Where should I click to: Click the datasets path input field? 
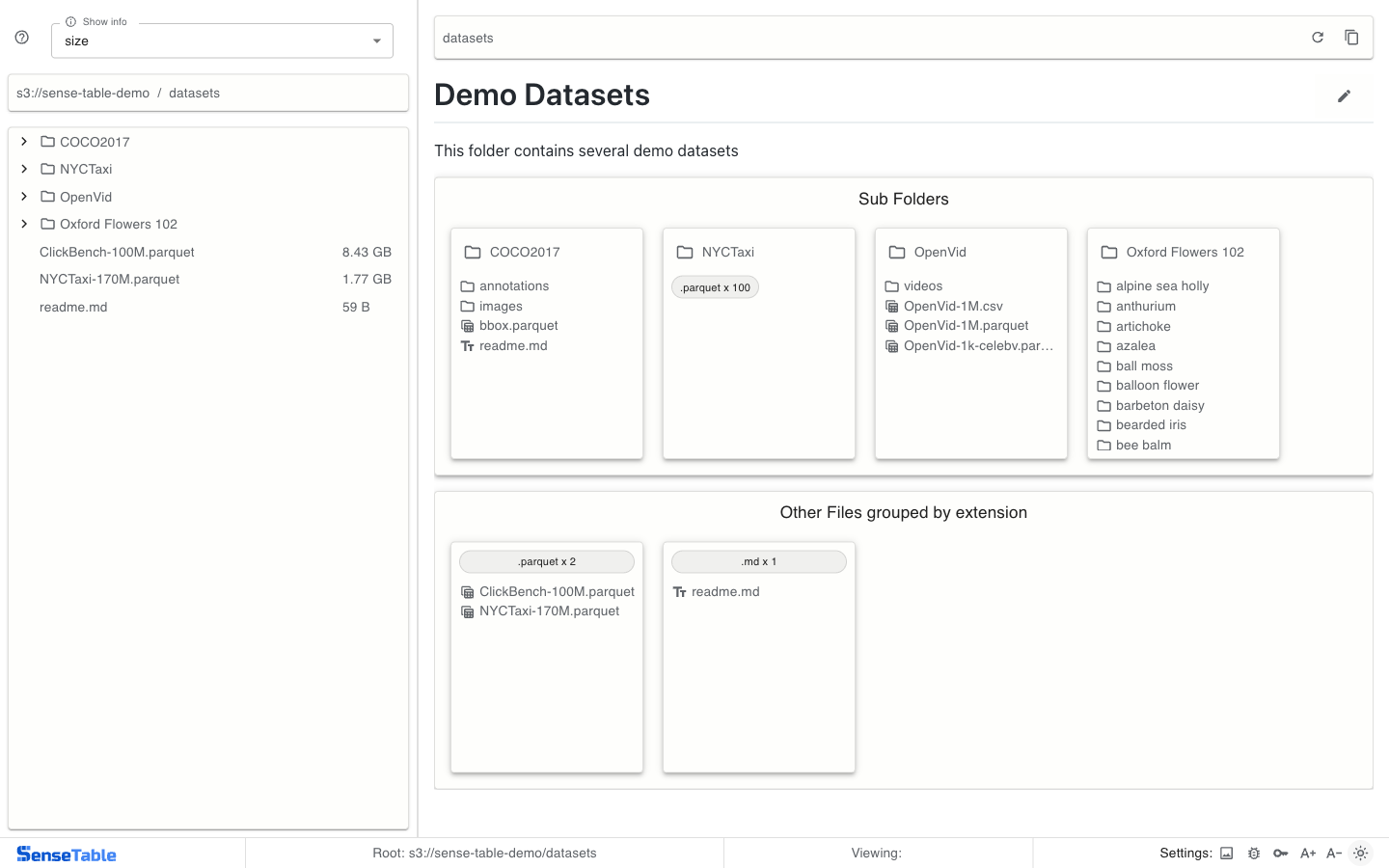click(868, 39)
